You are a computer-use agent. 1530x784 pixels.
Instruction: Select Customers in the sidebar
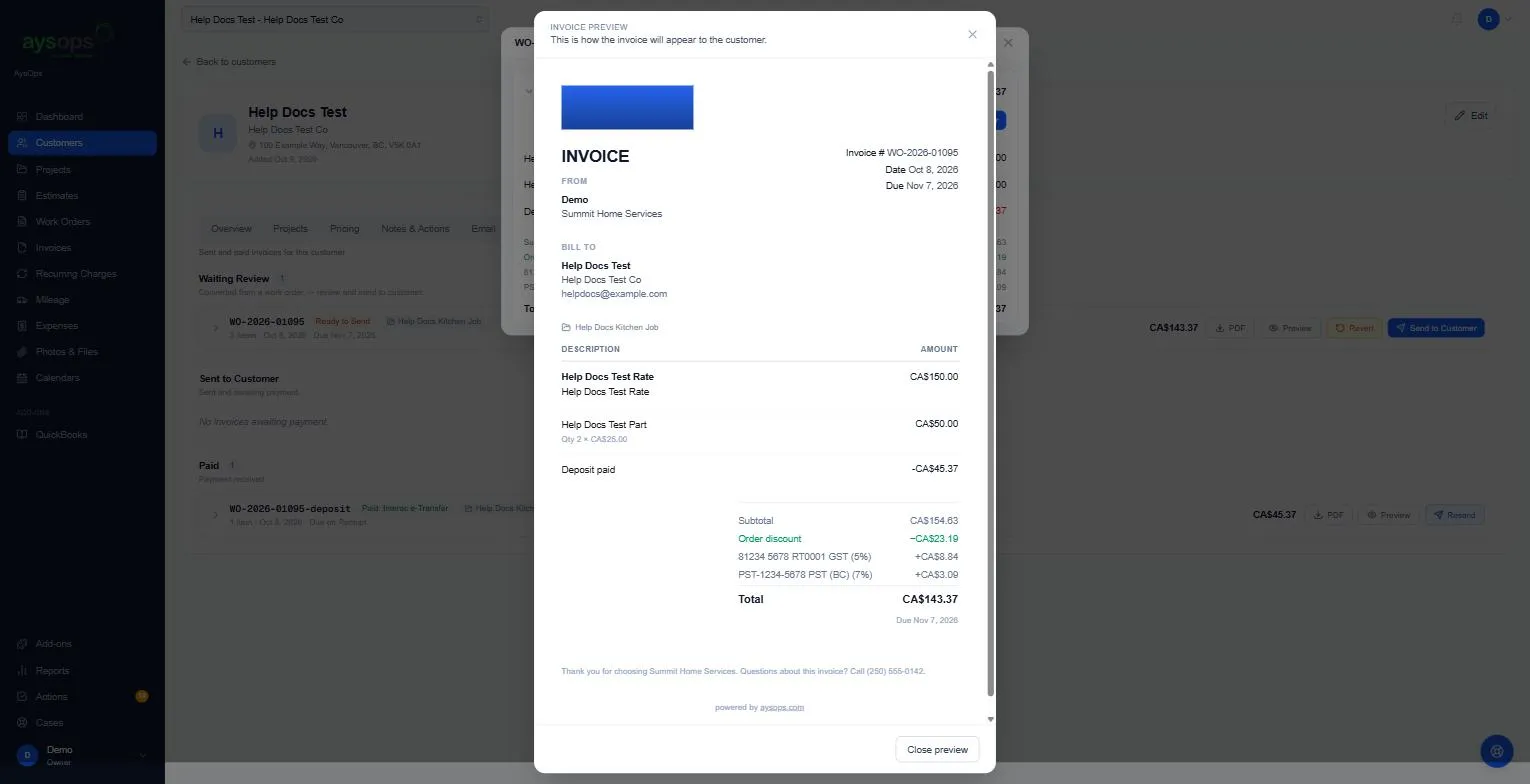coord(82,143)
